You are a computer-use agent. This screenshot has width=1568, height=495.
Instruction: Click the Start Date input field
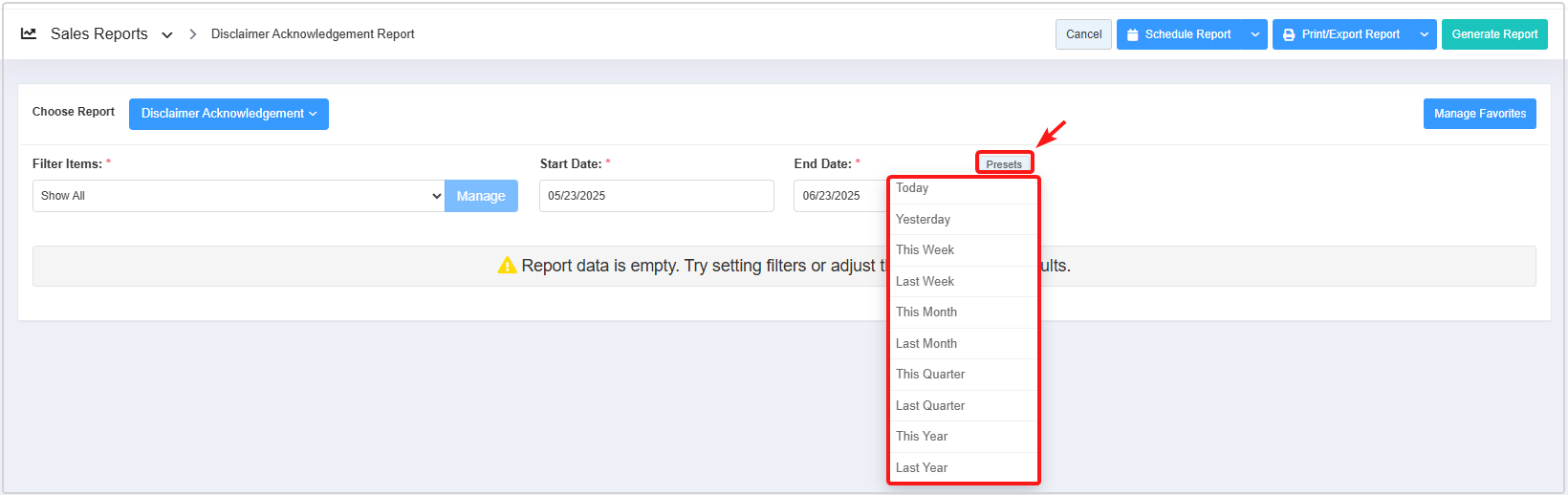tap(656, 196)
